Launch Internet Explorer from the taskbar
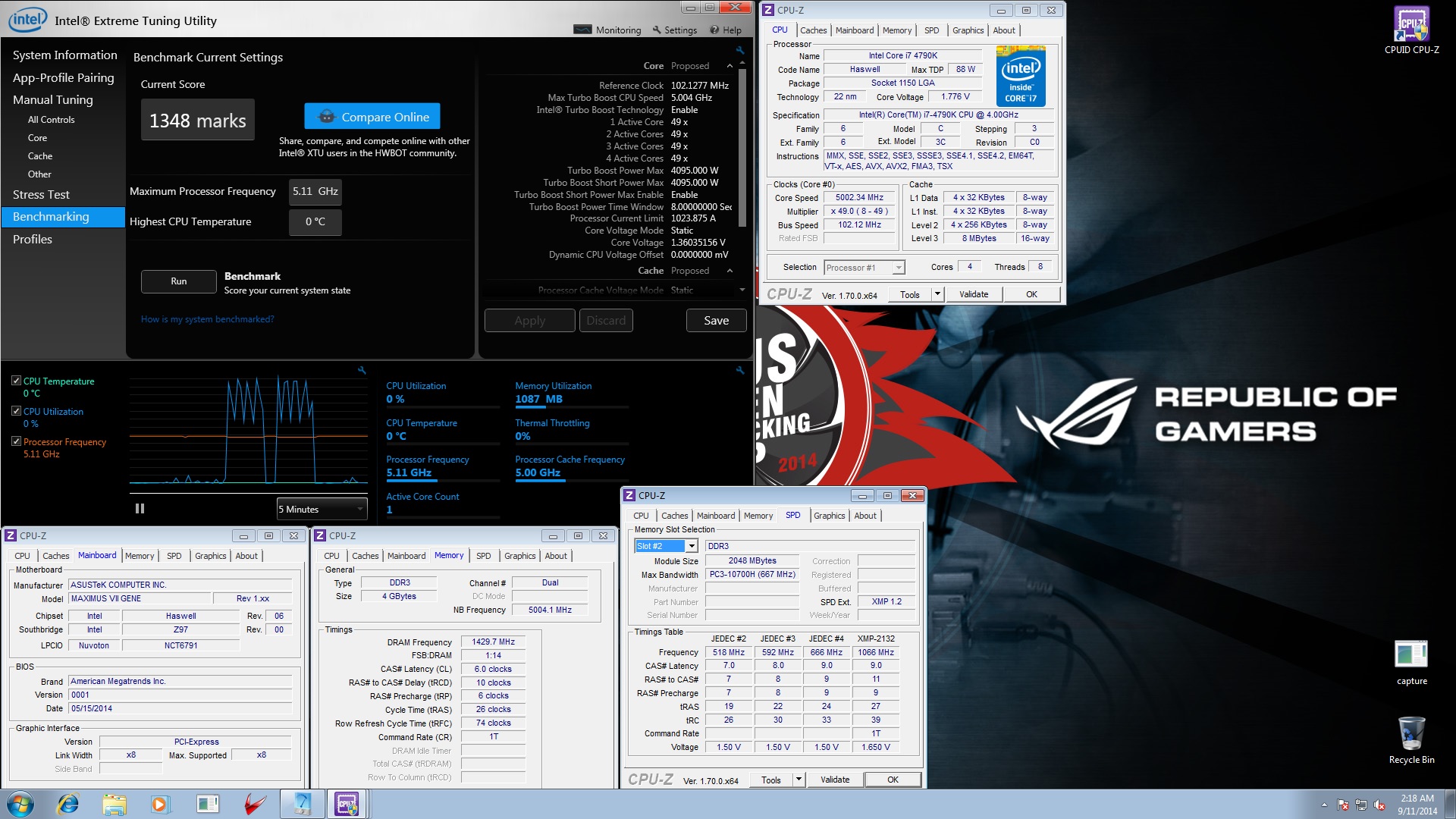Viewport: 1456px width, 819px height. (x=68, y=804)
